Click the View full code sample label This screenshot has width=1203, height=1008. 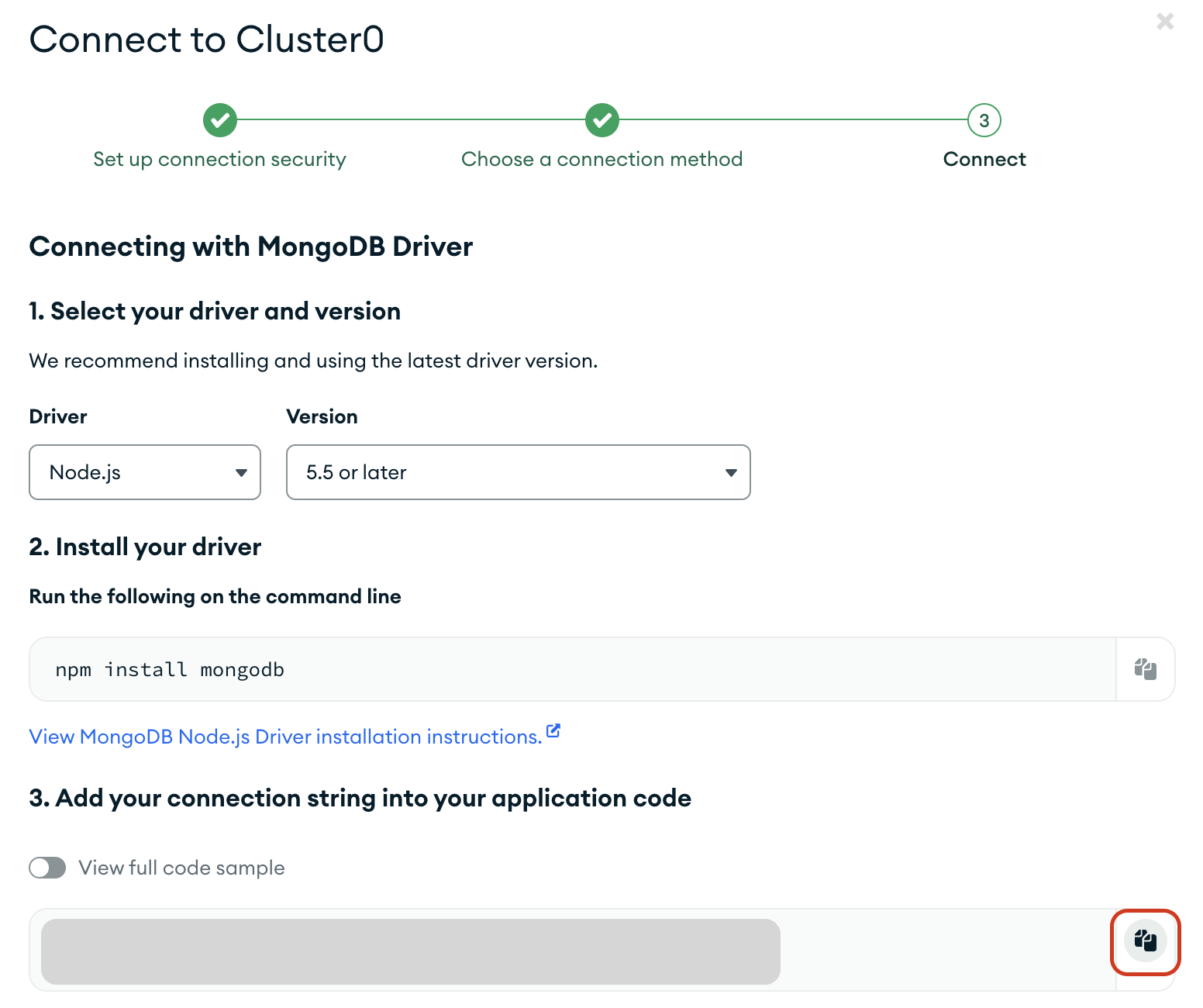[182, 868]
